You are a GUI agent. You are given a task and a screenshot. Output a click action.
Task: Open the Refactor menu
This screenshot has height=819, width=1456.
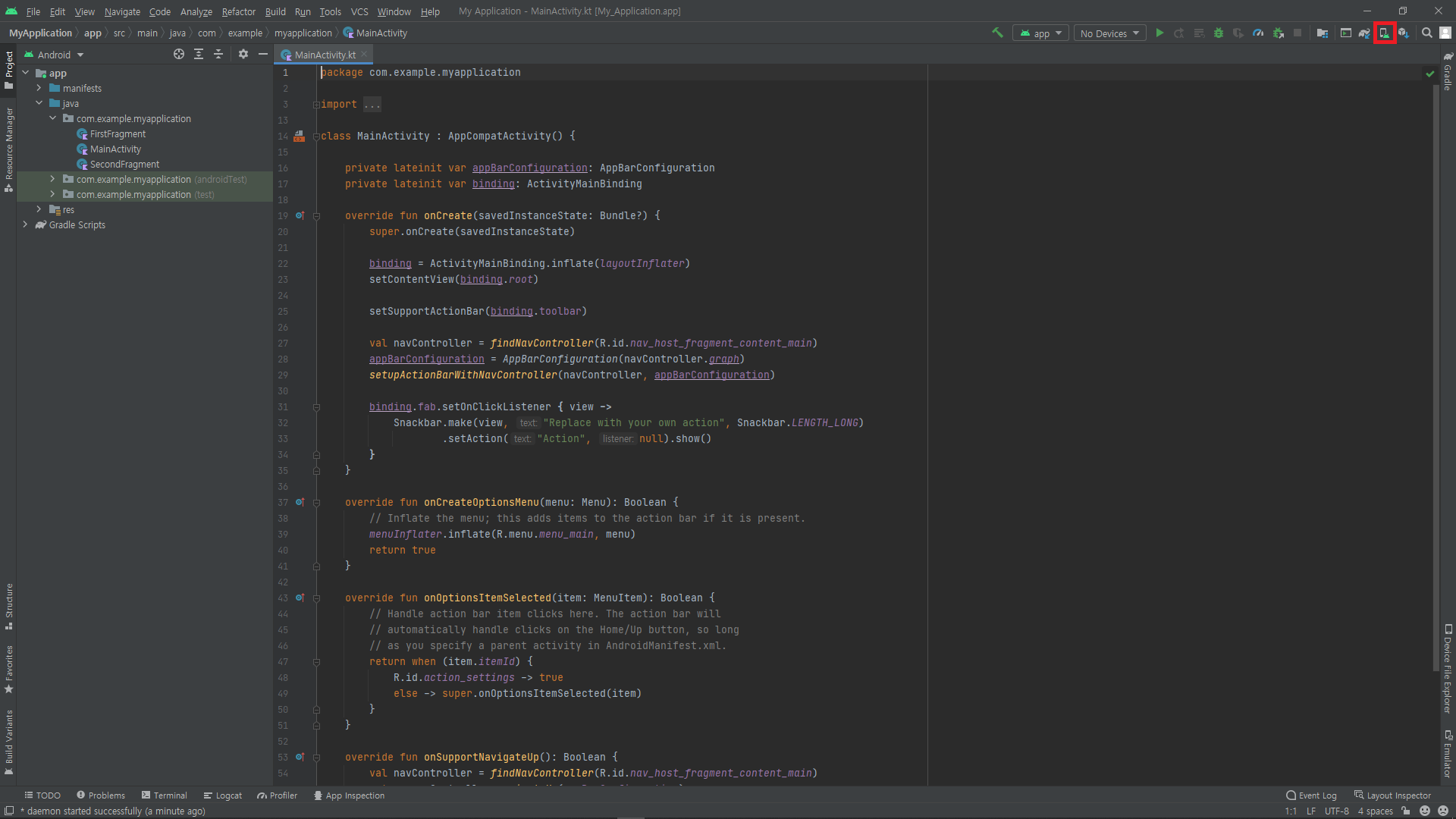(238, 11)
